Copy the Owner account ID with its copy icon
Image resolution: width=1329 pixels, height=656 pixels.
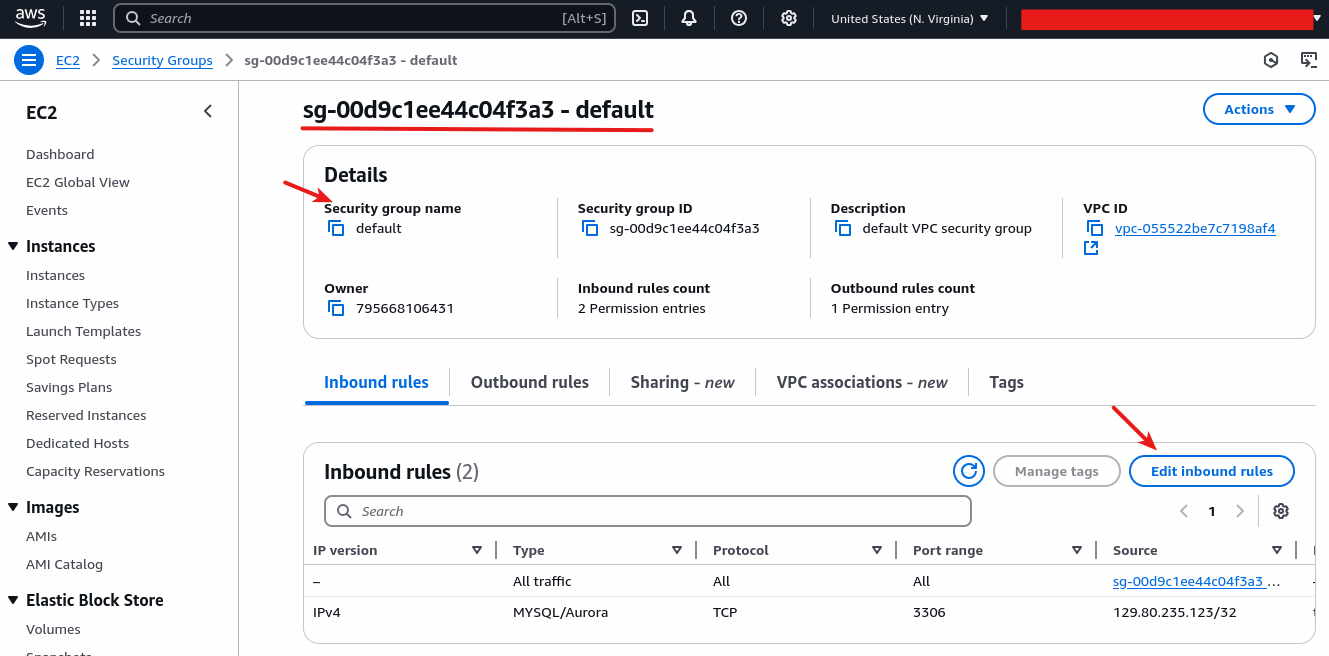pos(336,308)
